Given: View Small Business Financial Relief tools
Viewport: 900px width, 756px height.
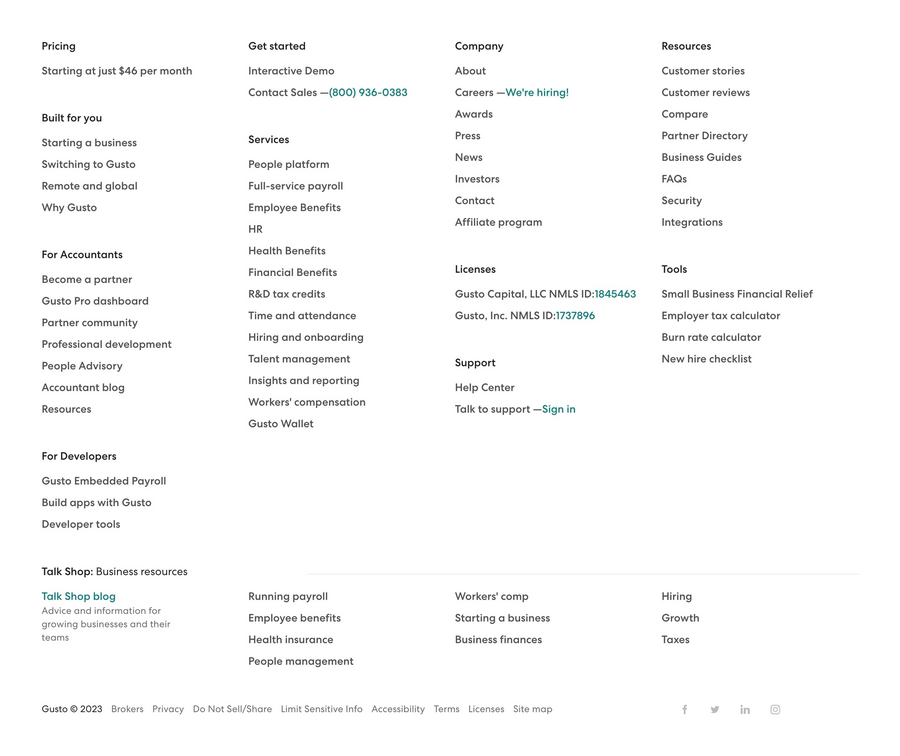Looking at the screenshot, I should [737, 294].
